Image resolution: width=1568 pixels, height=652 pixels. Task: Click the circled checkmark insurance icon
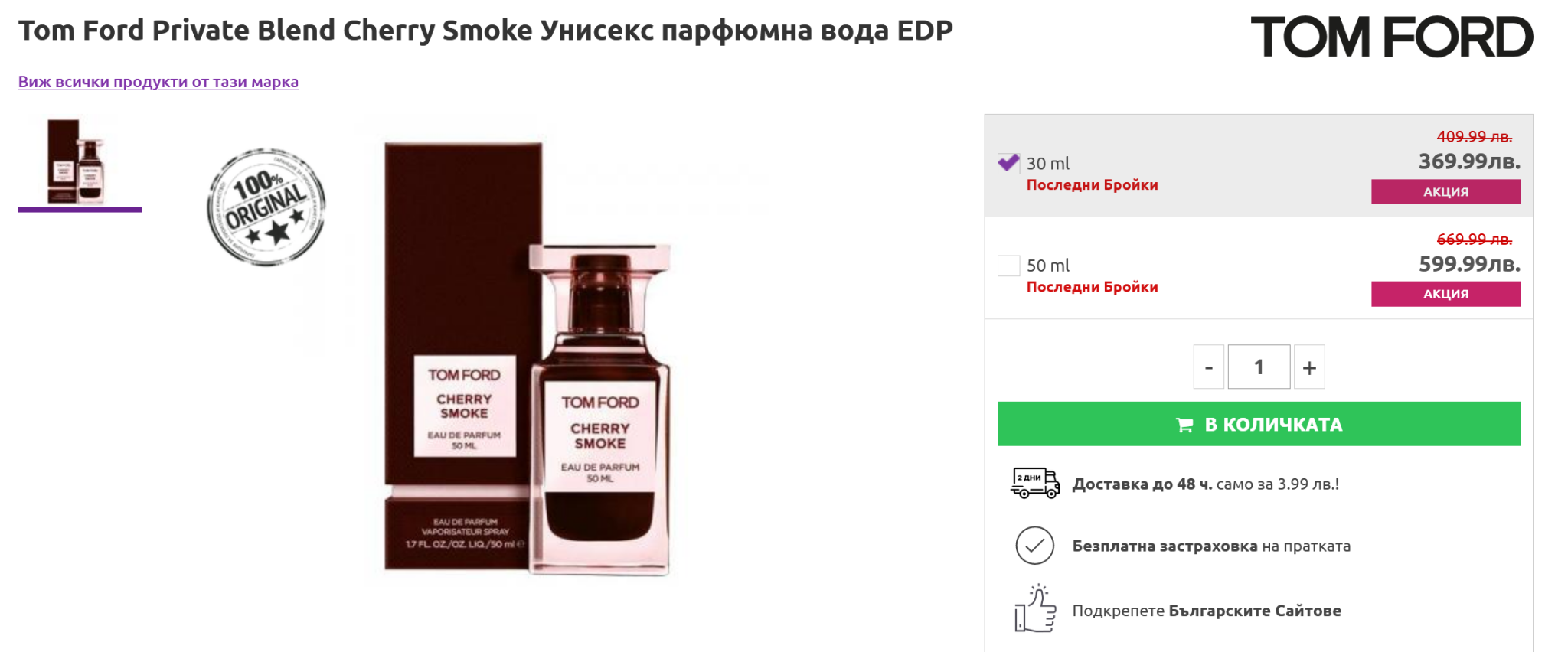(x=1034, y=546)
